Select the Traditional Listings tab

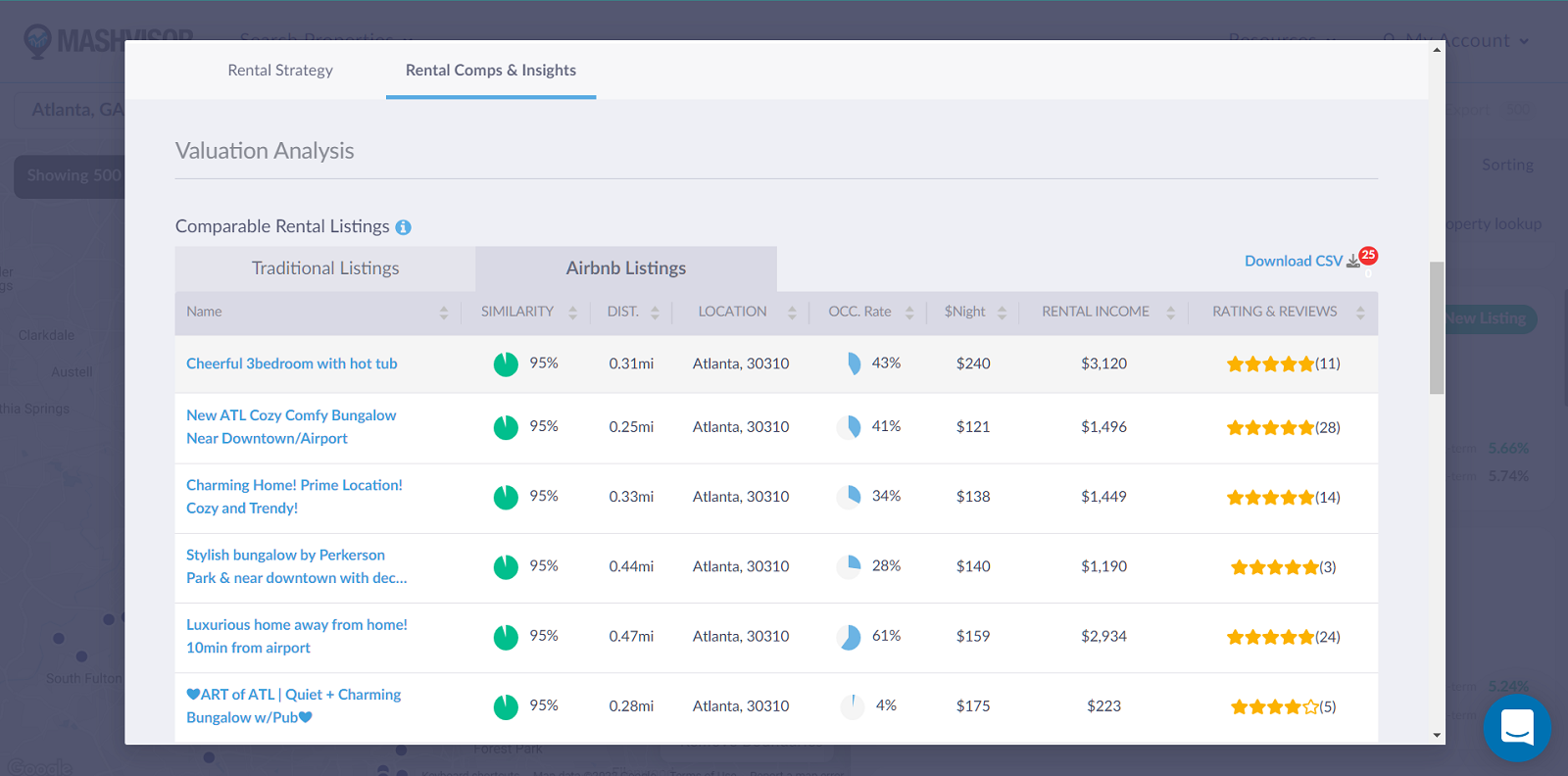coord(325,268)
